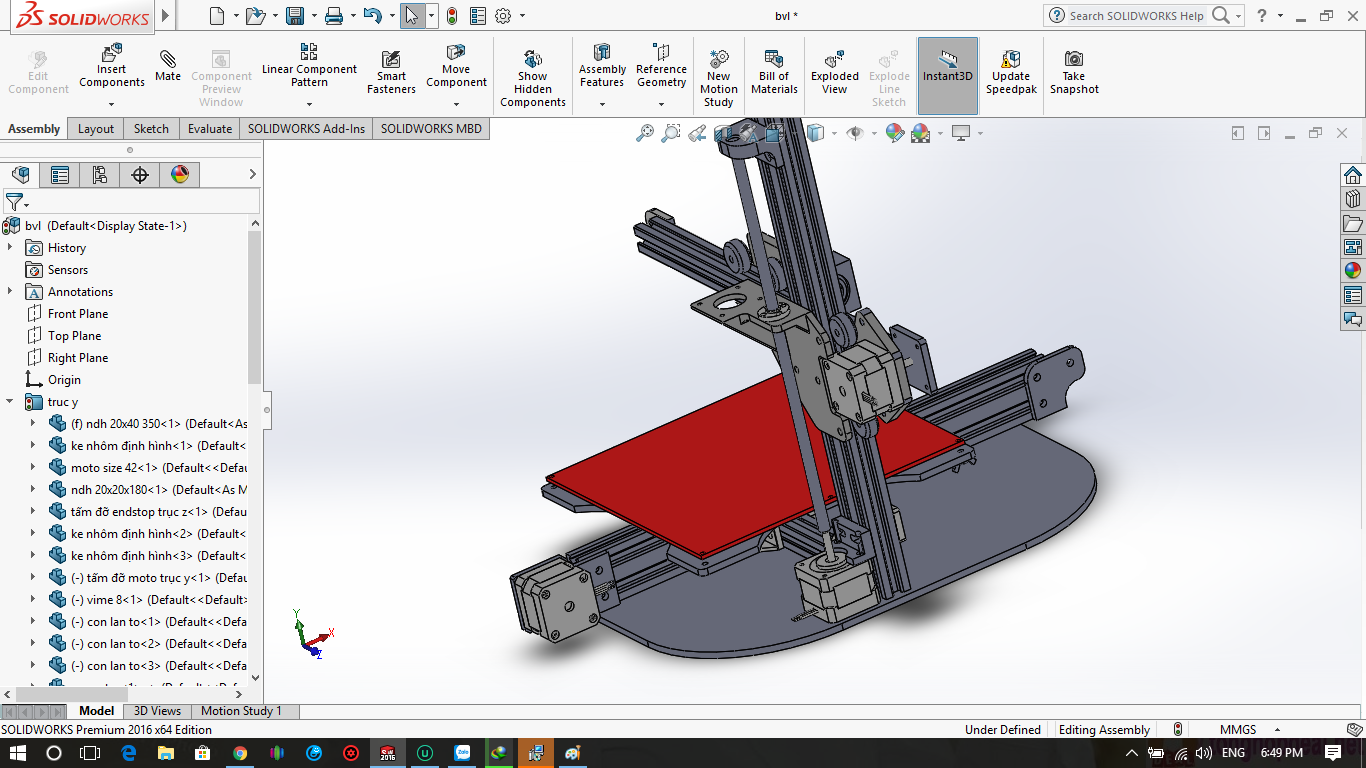Undo the last action
This screenshot has height=768, width=1366.
coord(372,16)
